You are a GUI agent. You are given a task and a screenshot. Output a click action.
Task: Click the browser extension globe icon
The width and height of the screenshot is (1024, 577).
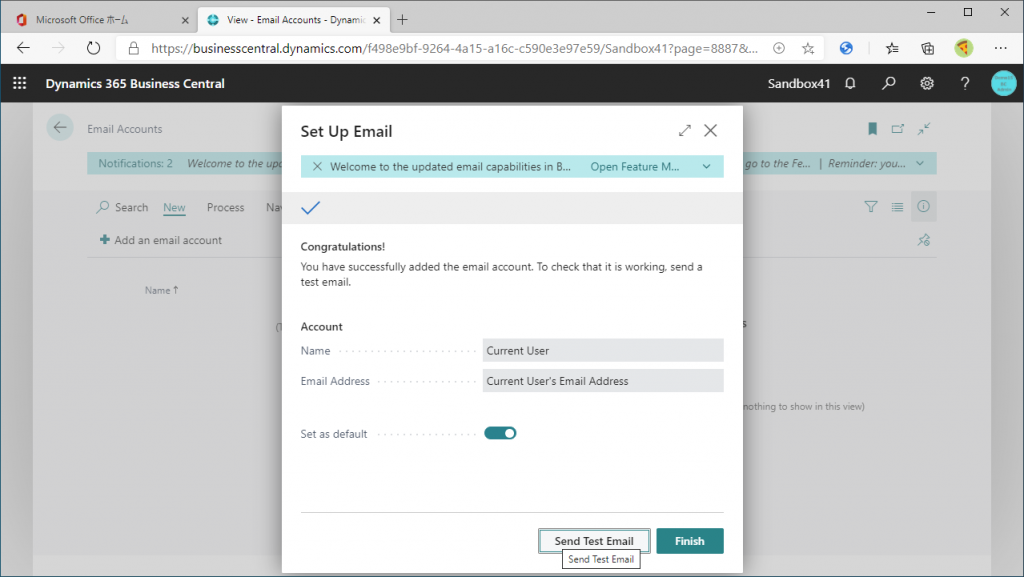846,48
